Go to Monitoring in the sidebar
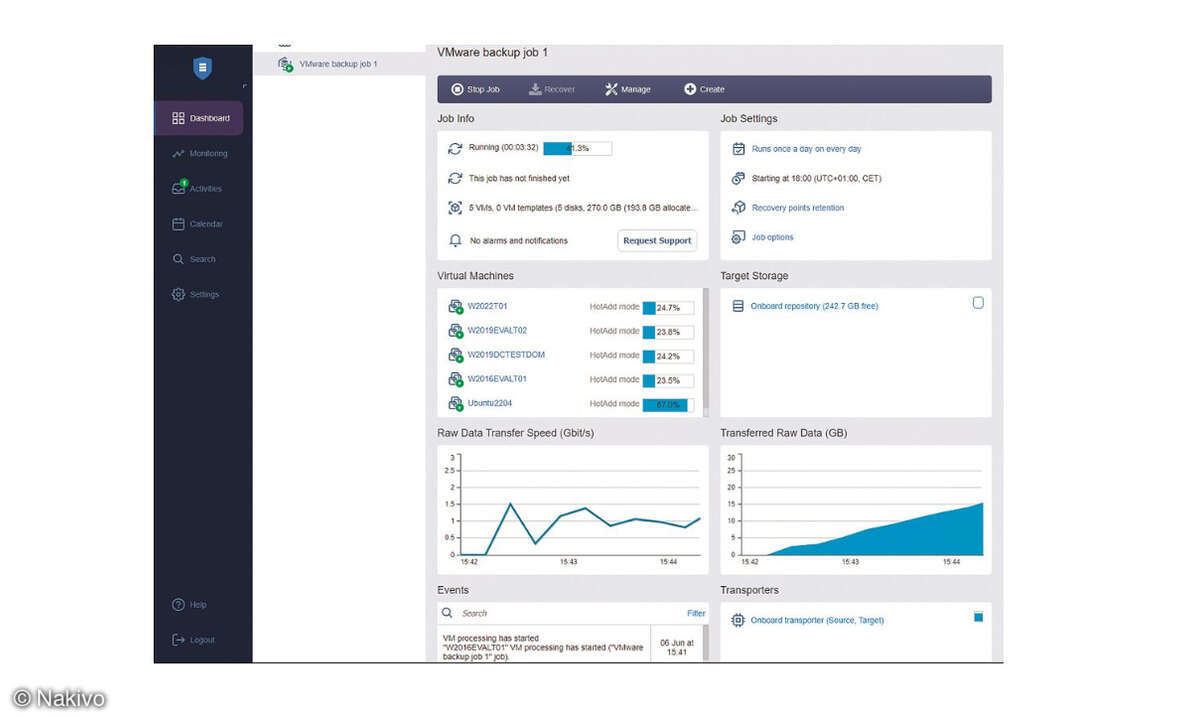1200x720 pixels. (200, 153)
